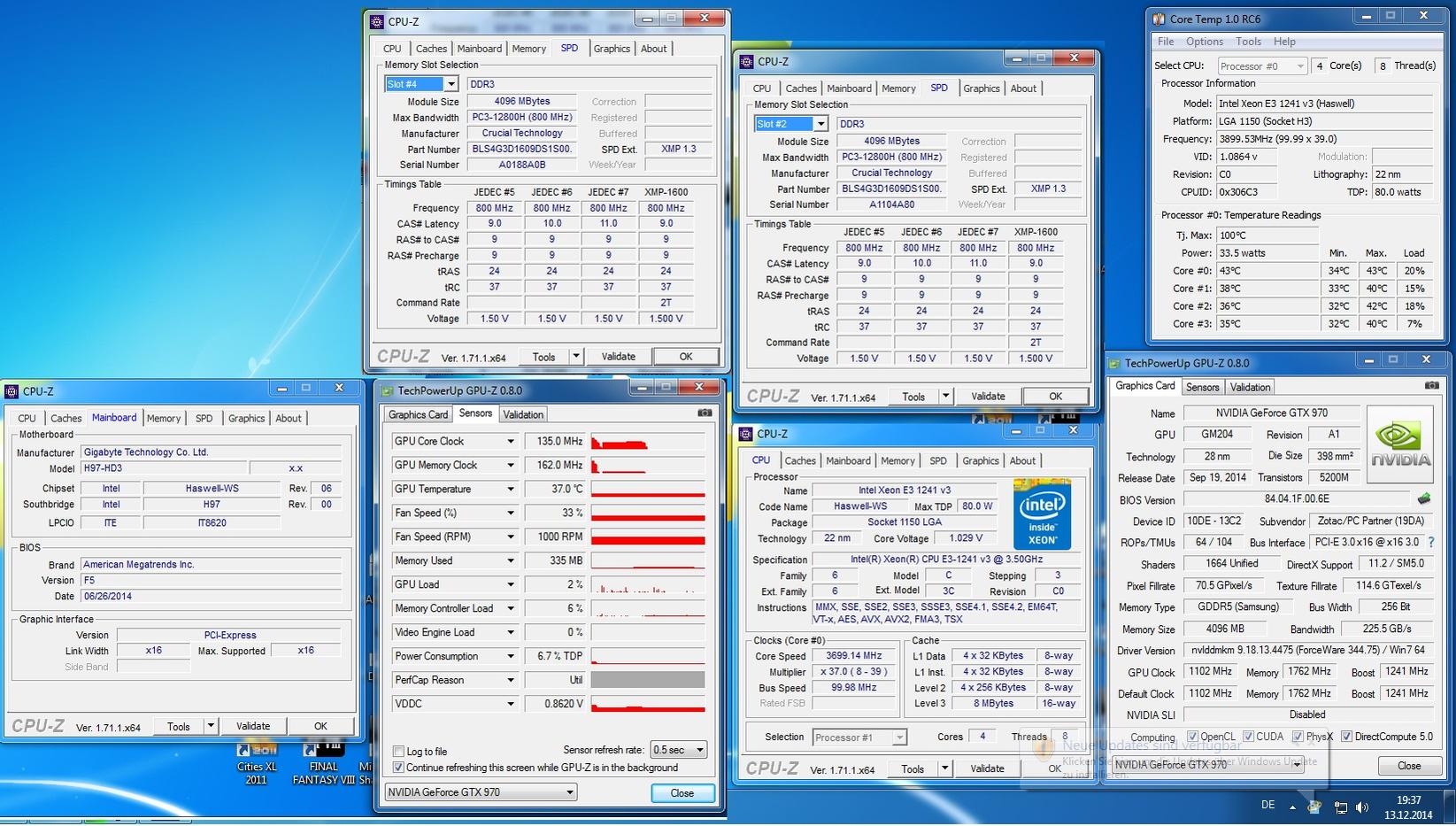Image resolution: width=1456 pixels, height=826 pixels.
Task: Open the File menu in Core Temp
Action: click(x=1166, y=42)
